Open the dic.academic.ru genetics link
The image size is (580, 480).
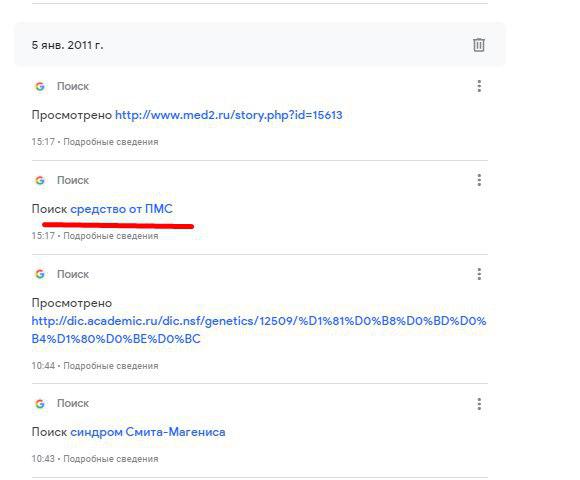click(x=259, y=329)
